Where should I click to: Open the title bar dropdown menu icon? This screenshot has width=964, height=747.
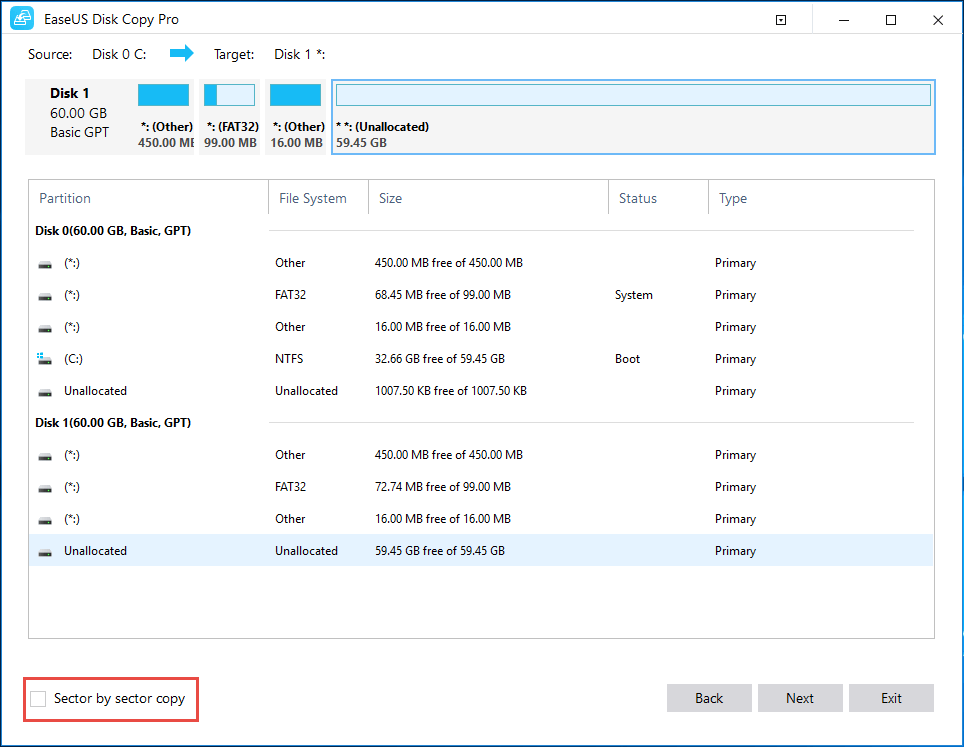click(781, 20)
